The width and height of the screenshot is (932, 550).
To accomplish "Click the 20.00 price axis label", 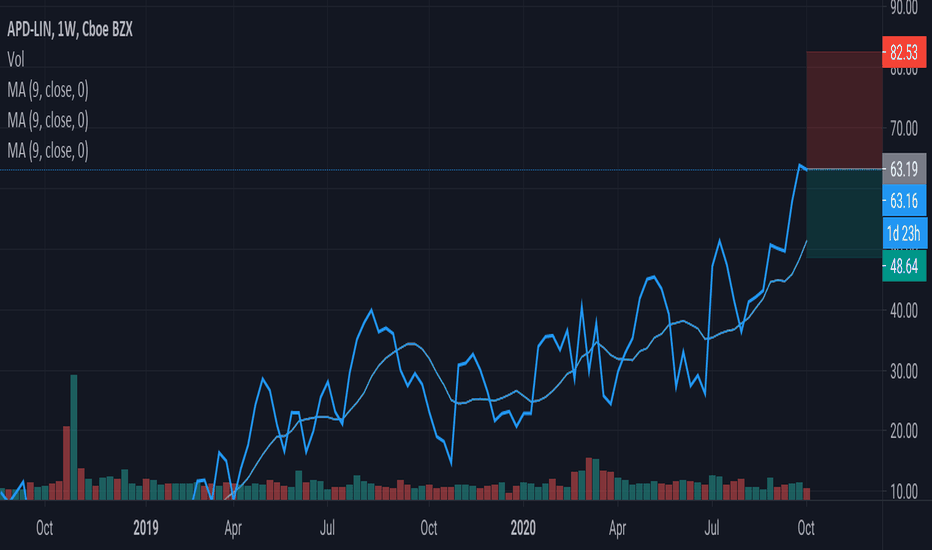I will (x=903, y=432).
